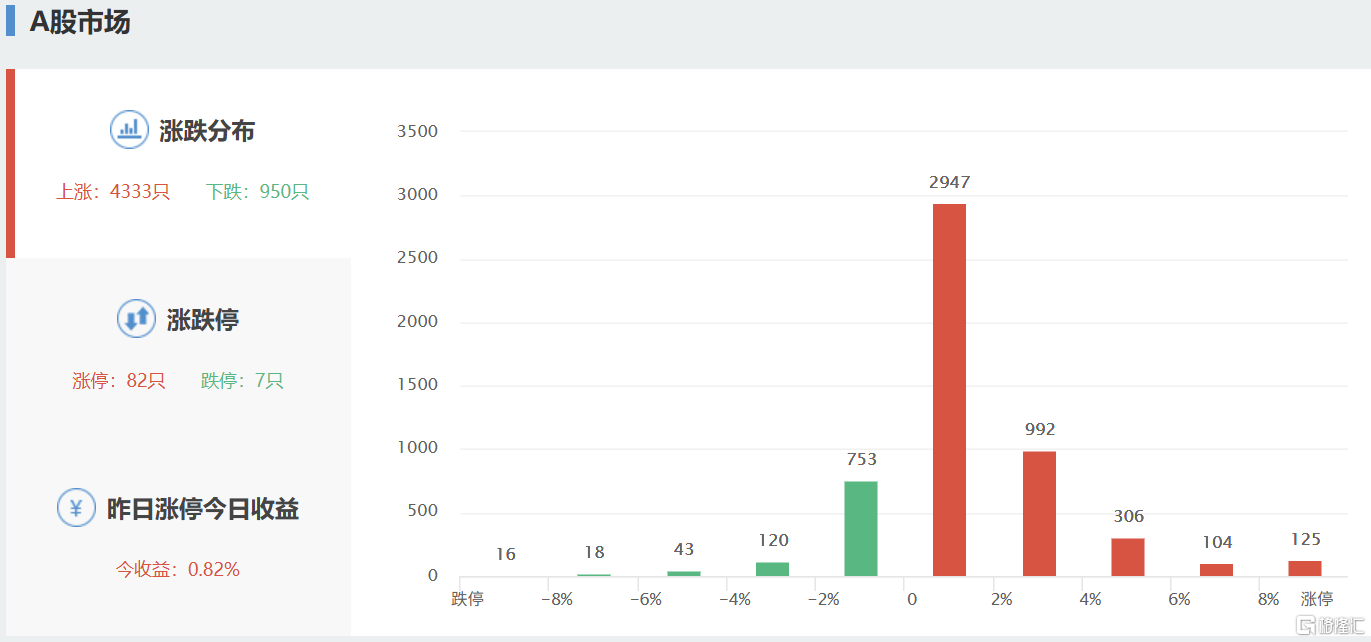This screenshot has width=1371, height=642.
Task: Click the 上涨：4333只 text
Action: tap(113, 192)
